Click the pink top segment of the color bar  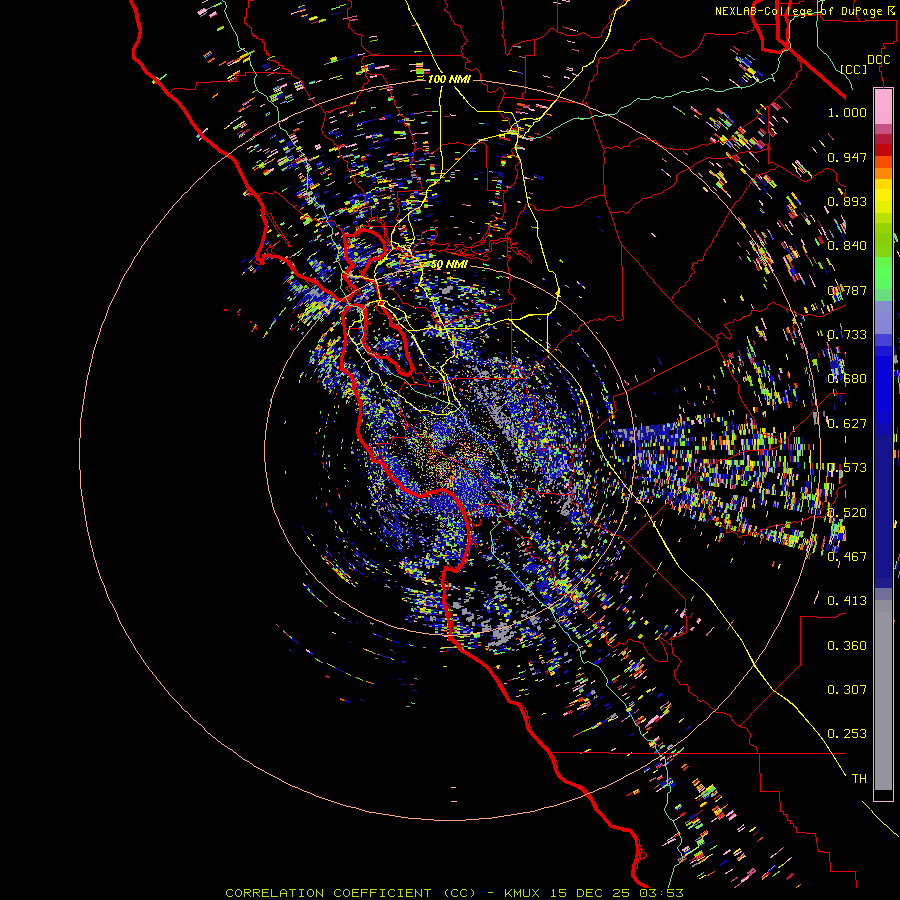(883, 106)
